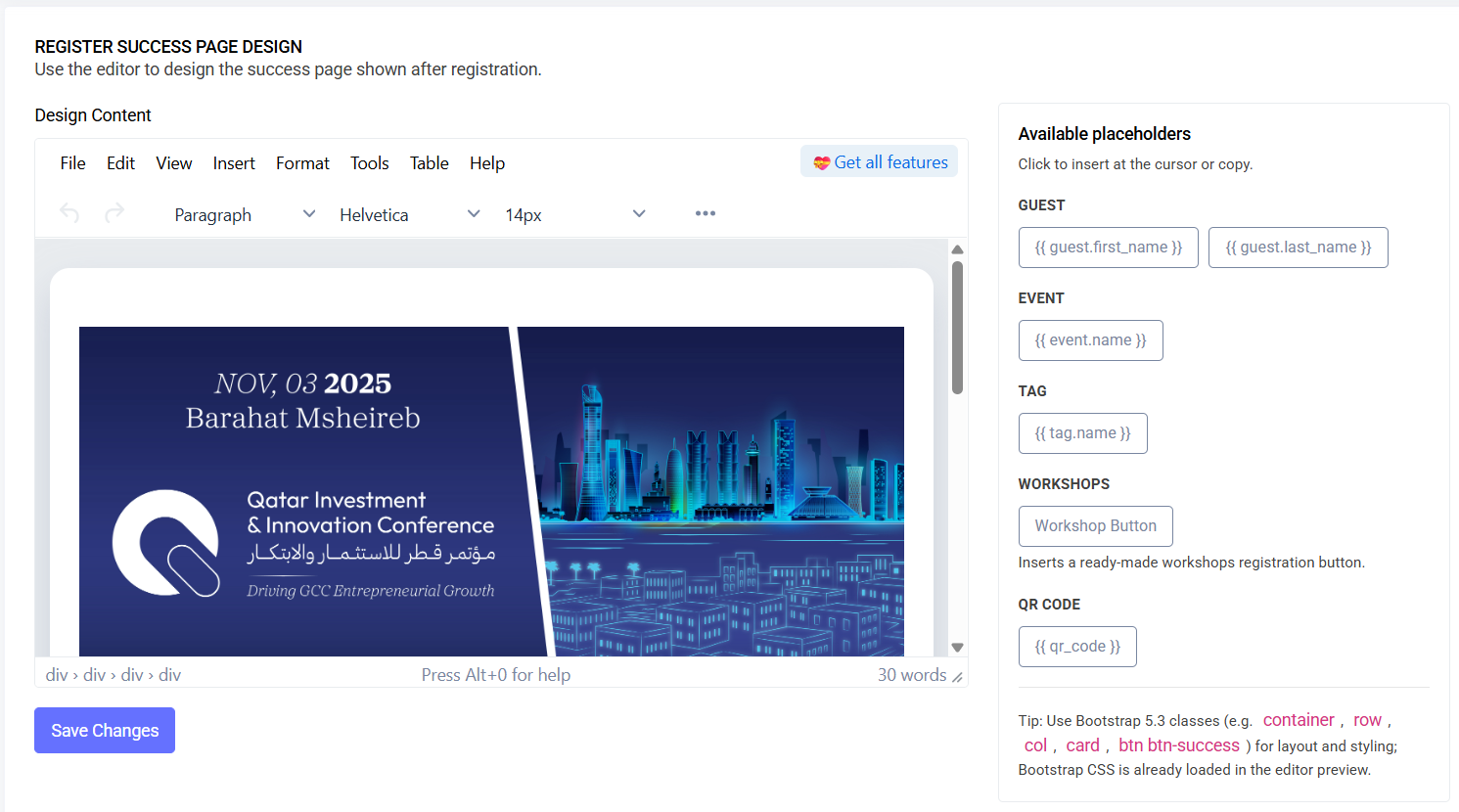The height and width of the screenshot is (812, 1459).
Task: Insert the guest.first_name placeholder
Action: [1108, 247]
